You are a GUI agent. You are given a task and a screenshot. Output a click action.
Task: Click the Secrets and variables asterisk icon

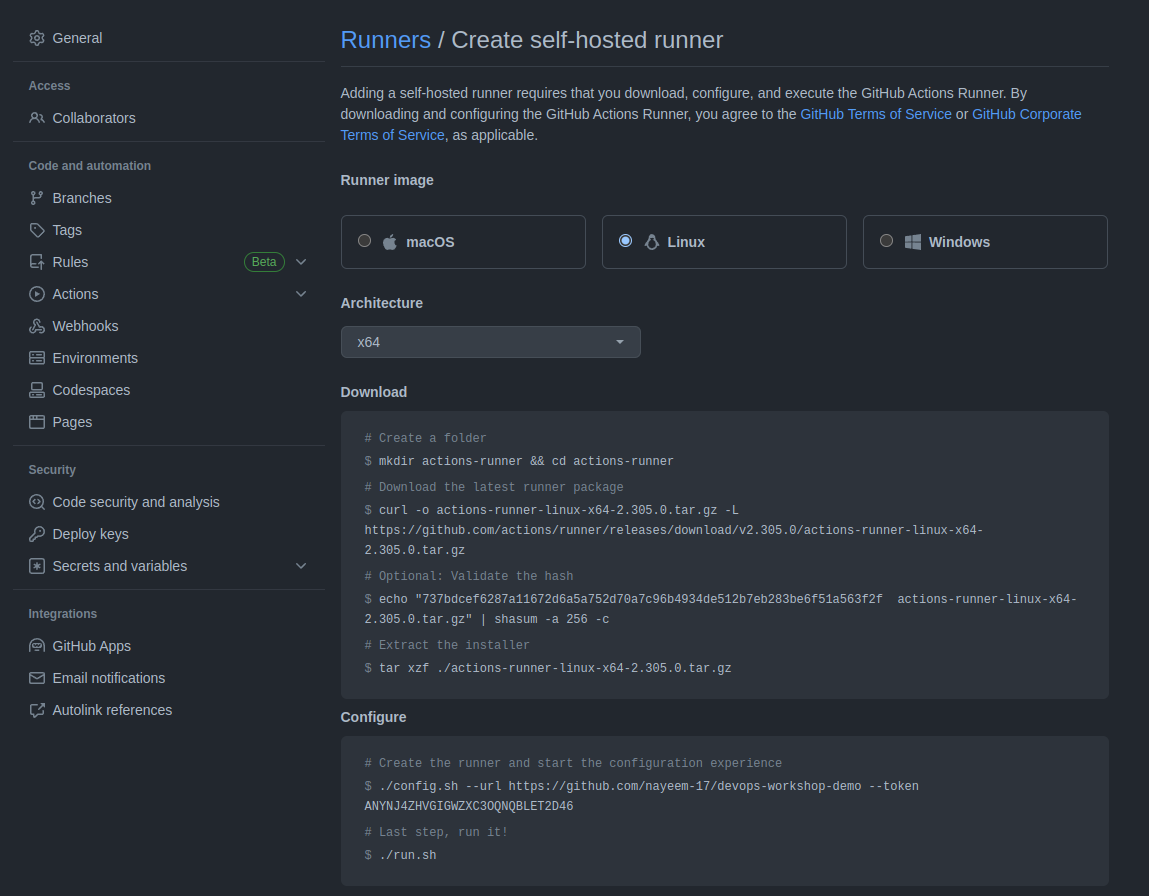click(37, 566)
